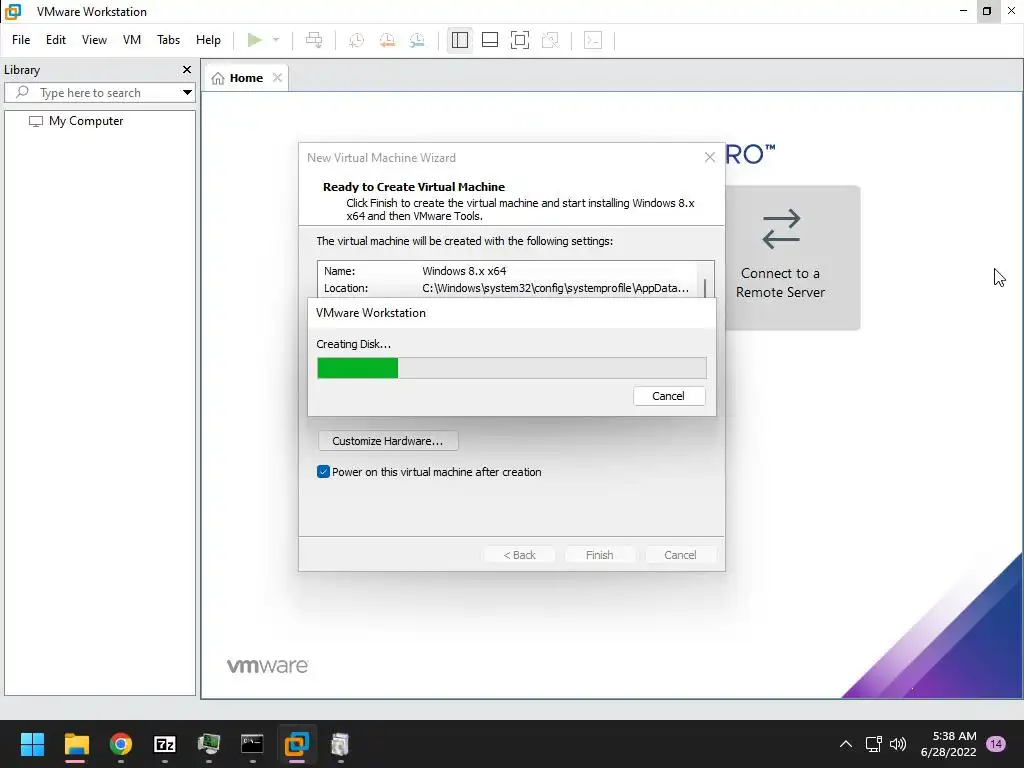Open the library search filter dropdown
Viewport: 1024px width, 768px height.
pos(187,92)
